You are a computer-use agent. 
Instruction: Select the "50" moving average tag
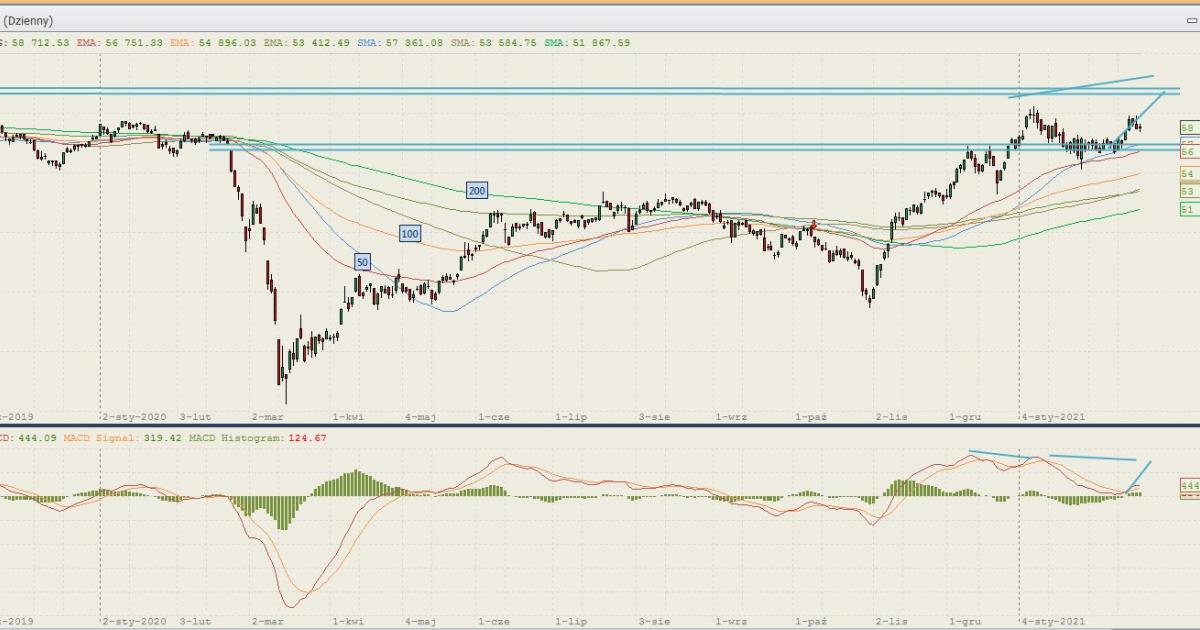tap(362, 262)
